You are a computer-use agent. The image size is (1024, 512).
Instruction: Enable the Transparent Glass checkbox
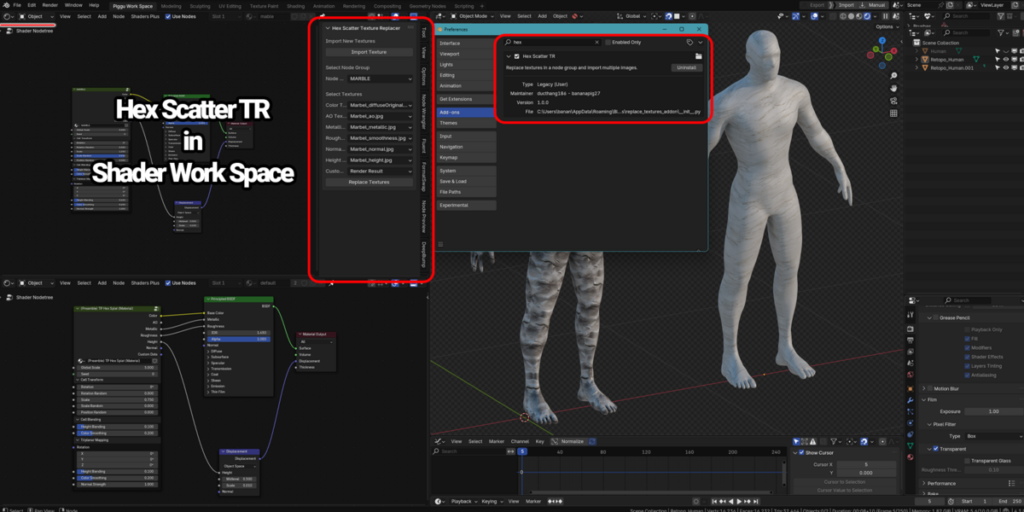point(967,460)
